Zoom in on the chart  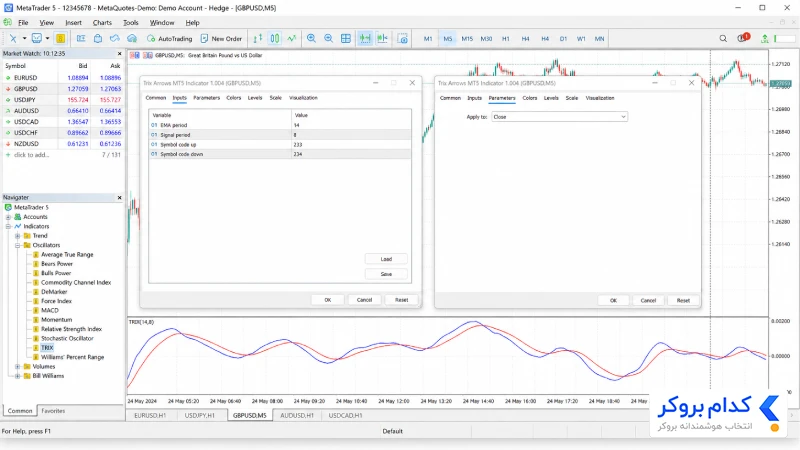coord(311,39)
